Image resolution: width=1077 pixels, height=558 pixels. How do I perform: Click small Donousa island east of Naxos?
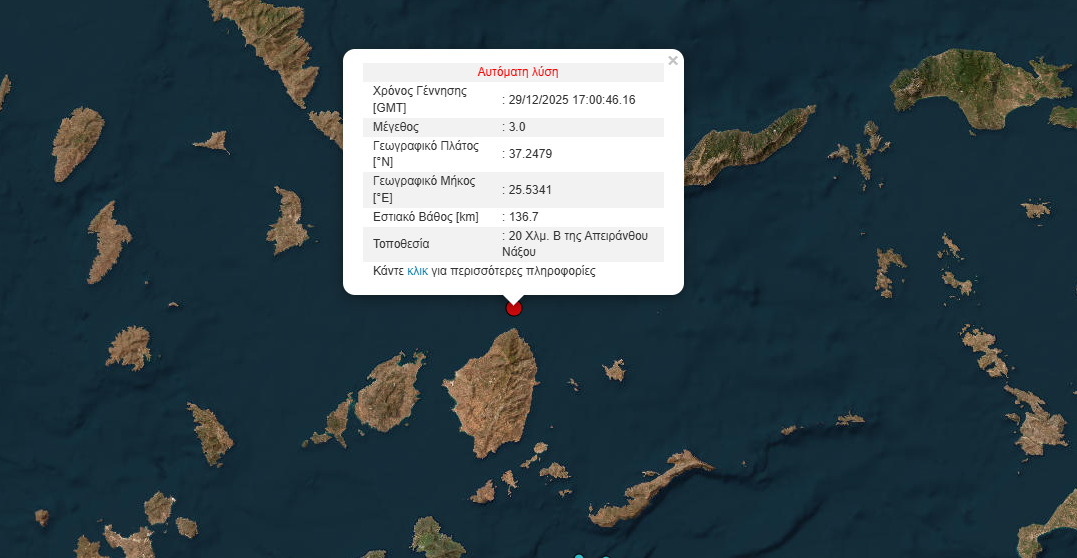click(x=614, y=372)
